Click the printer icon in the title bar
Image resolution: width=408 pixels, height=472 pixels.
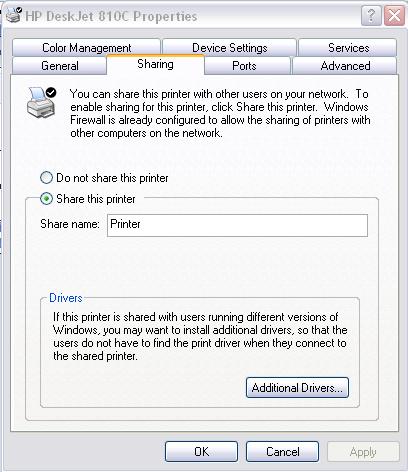(14, 15)
